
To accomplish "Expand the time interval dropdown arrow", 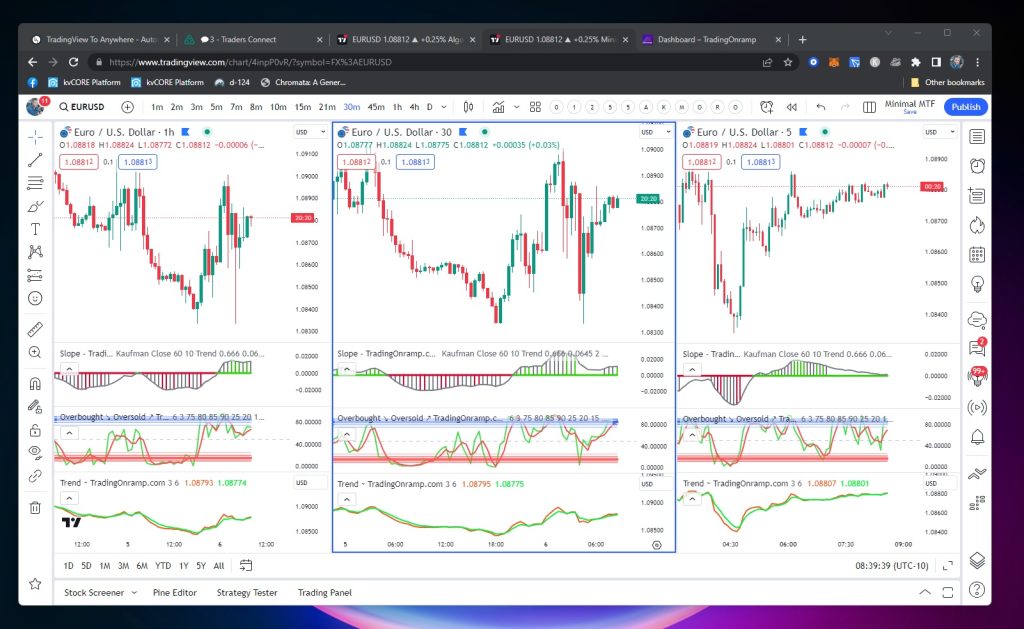I will point(445,107).
